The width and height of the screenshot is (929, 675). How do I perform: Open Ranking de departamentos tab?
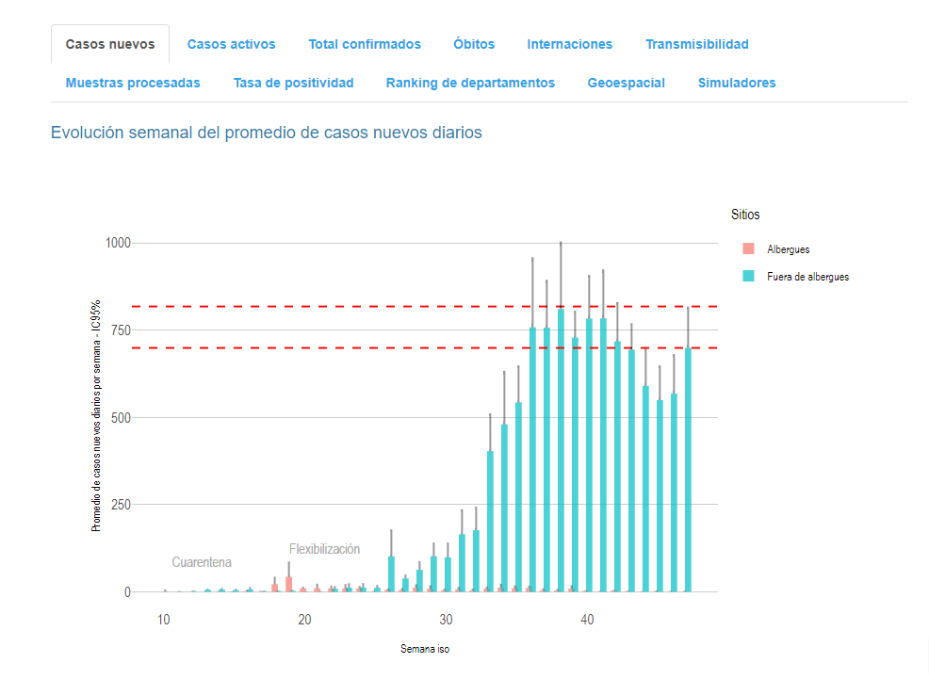470,83
